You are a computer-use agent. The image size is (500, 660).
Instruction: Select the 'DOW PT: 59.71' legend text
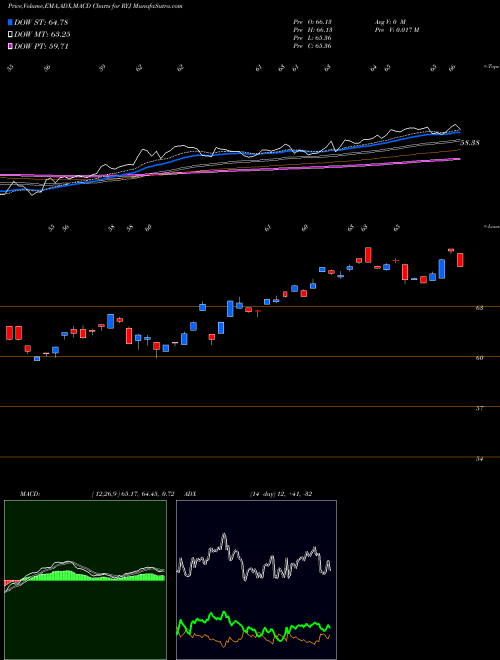(41, 47)
